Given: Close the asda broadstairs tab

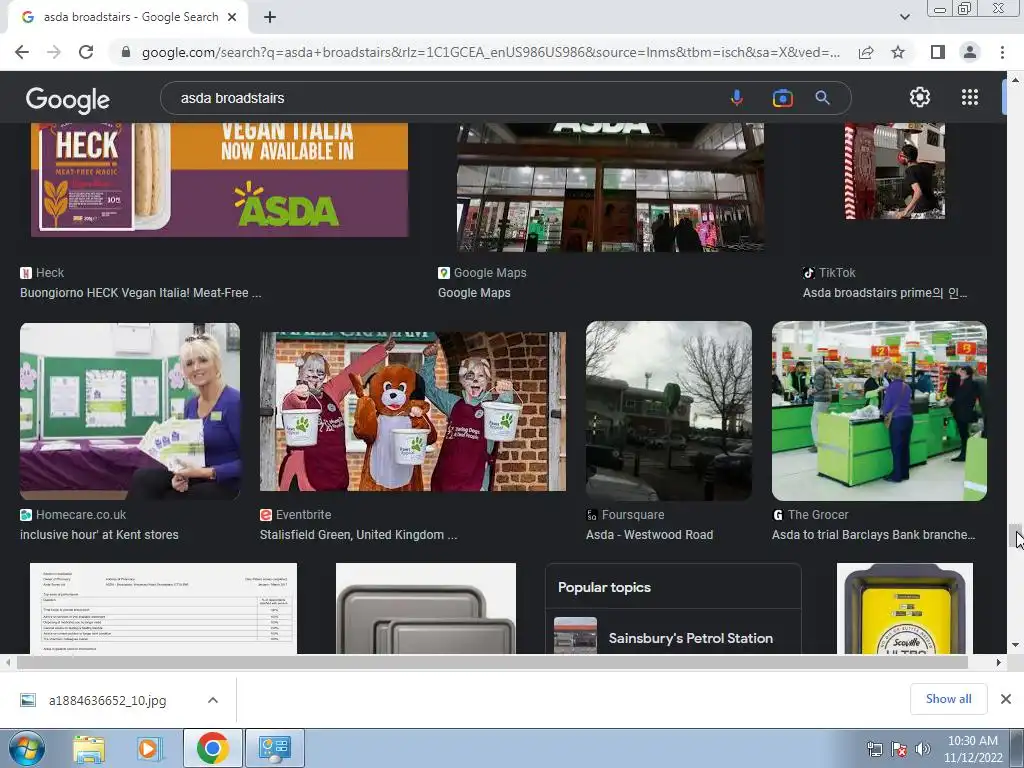Looking at the screenshot, I should (232, 17).
